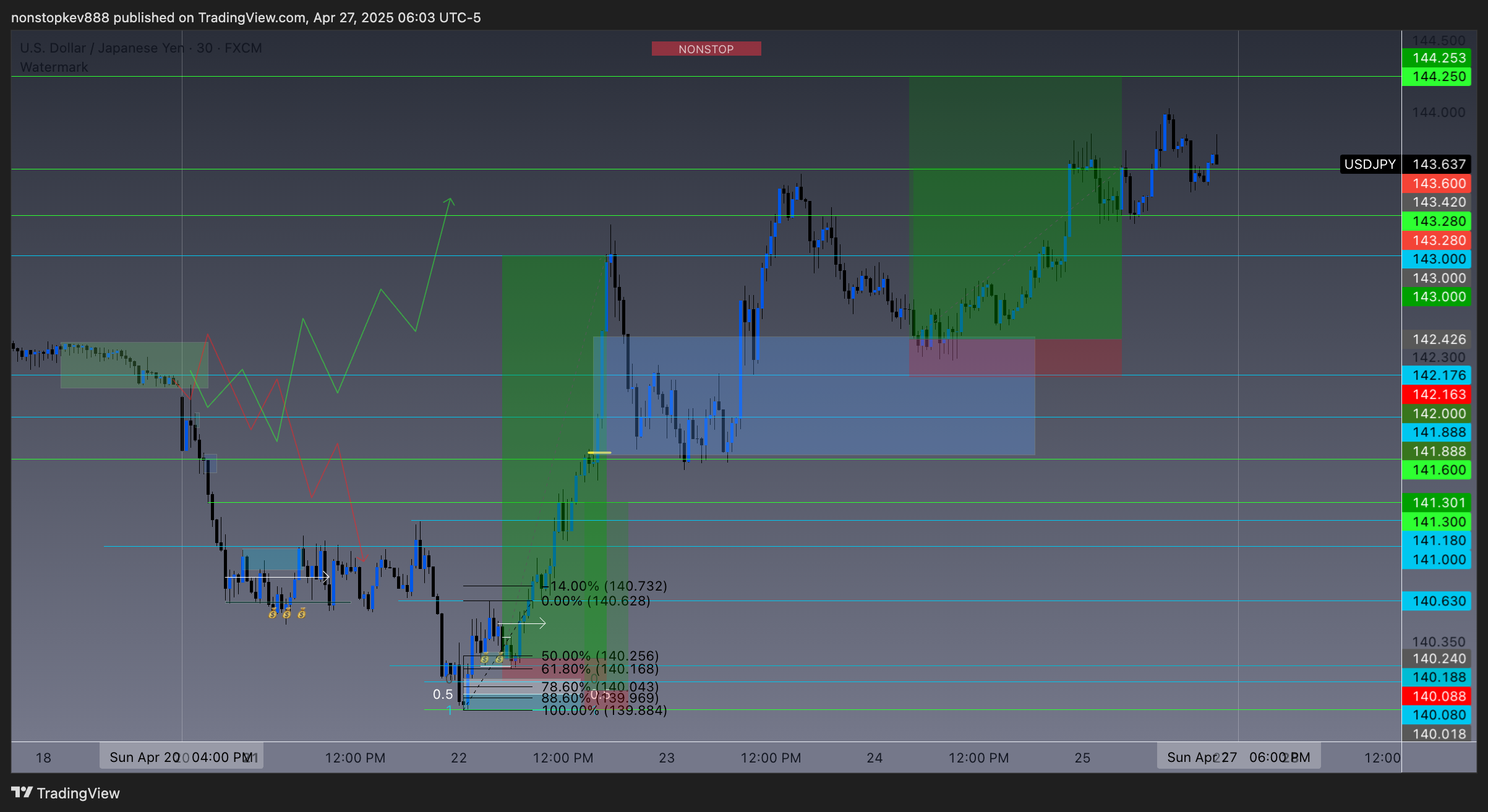Select the cyan 141.000 price label
Screen dimensions: 1488x812
click(x=1436, y=559)
